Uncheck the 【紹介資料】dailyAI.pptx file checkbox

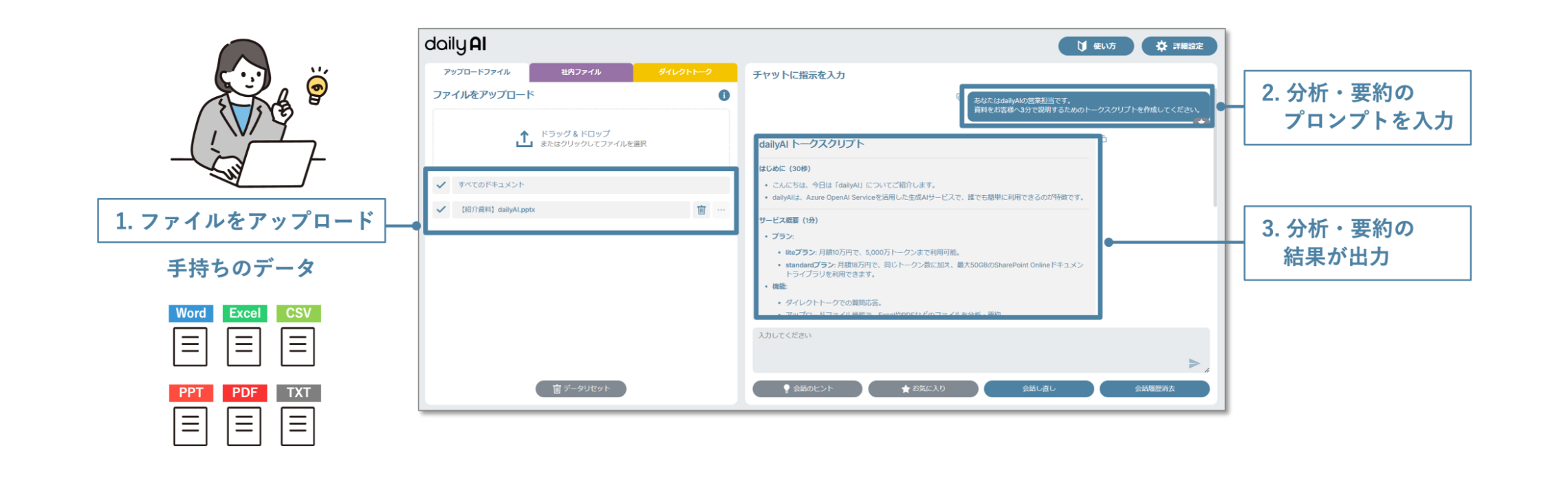tap(441, 210)
